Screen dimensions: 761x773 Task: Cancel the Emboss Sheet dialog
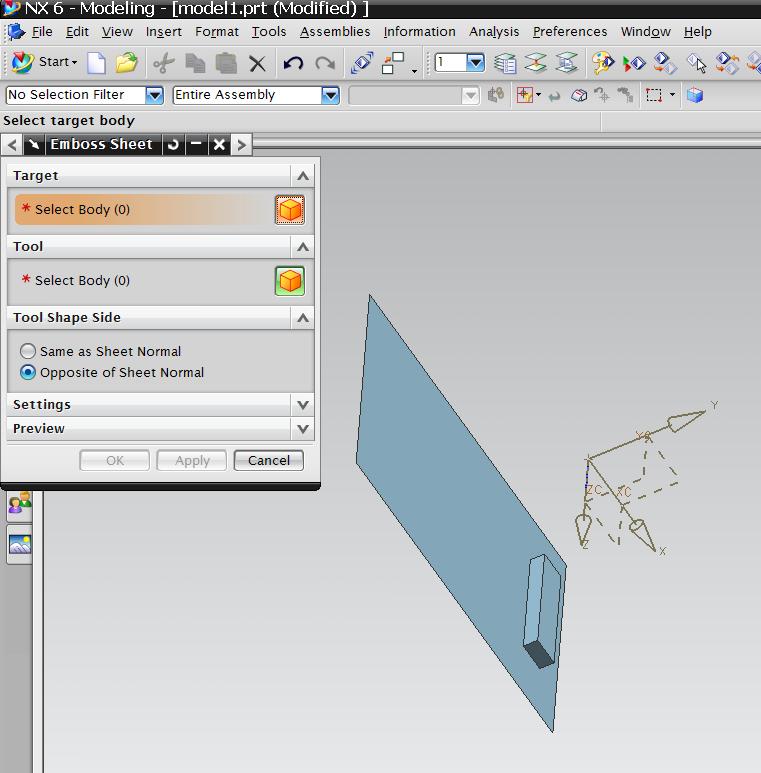pos(269,460)
